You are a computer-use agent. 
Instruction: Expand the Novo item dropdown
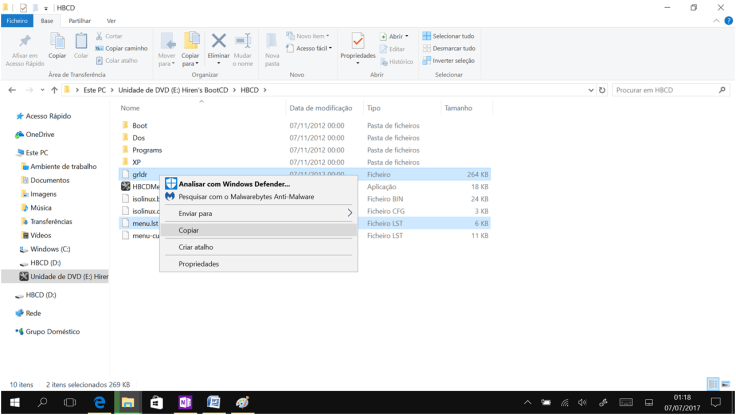click(x=311, y=36)
